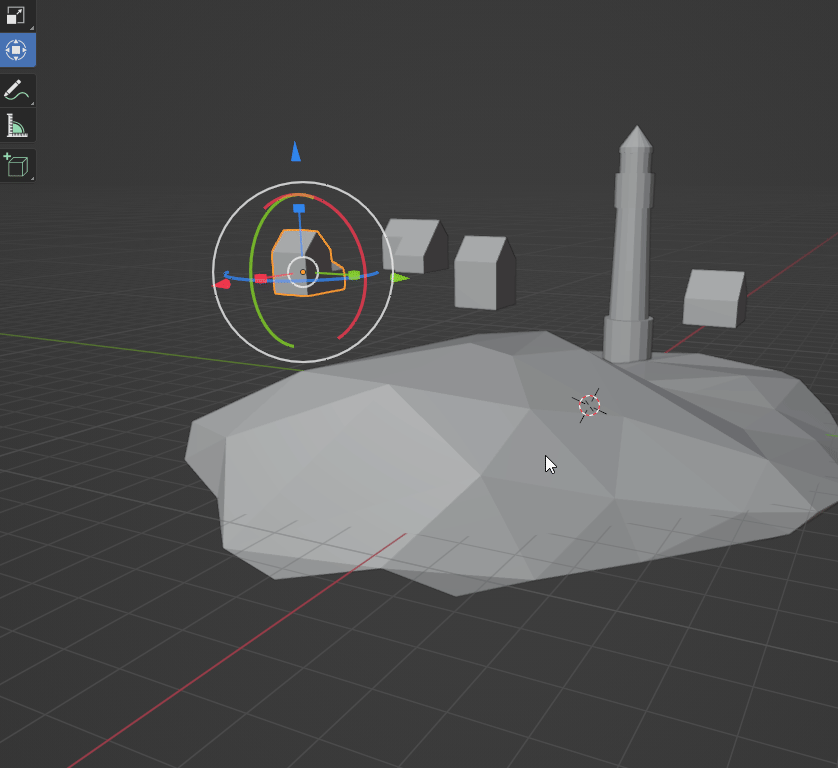This screenshot has height=768, width=838.
Task: Click the red X-axis move arrow cone
Action: pyautogui.click(x=222, y=284)
